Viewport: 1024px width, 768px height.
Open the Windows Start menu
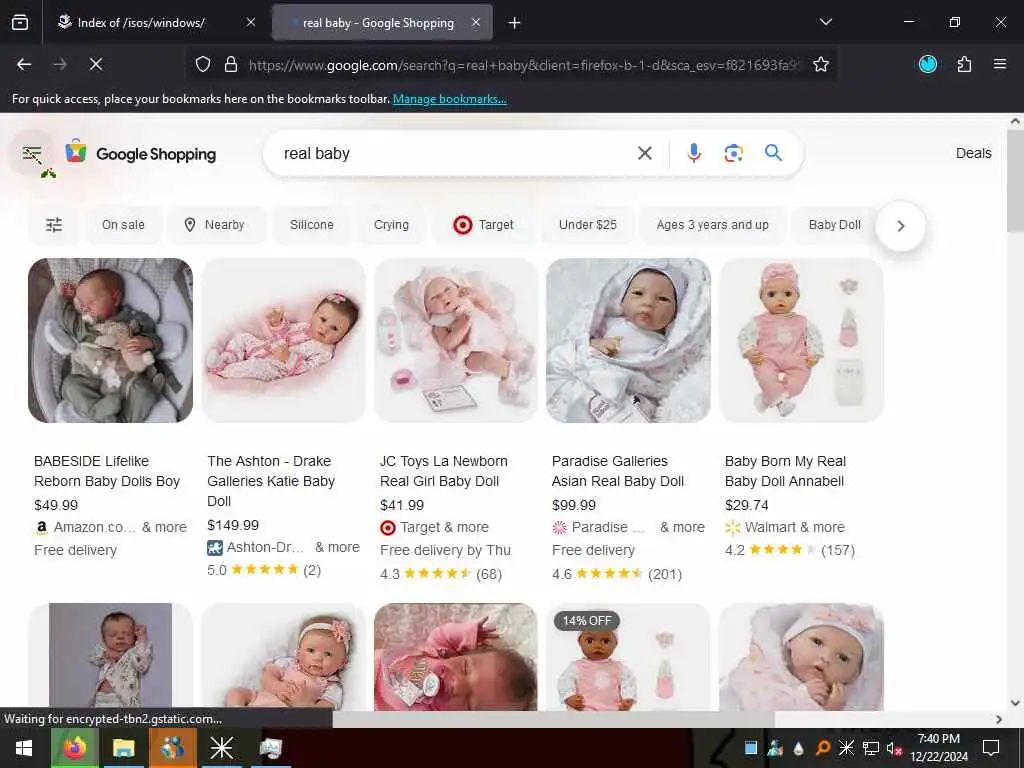tap(24, 748)
